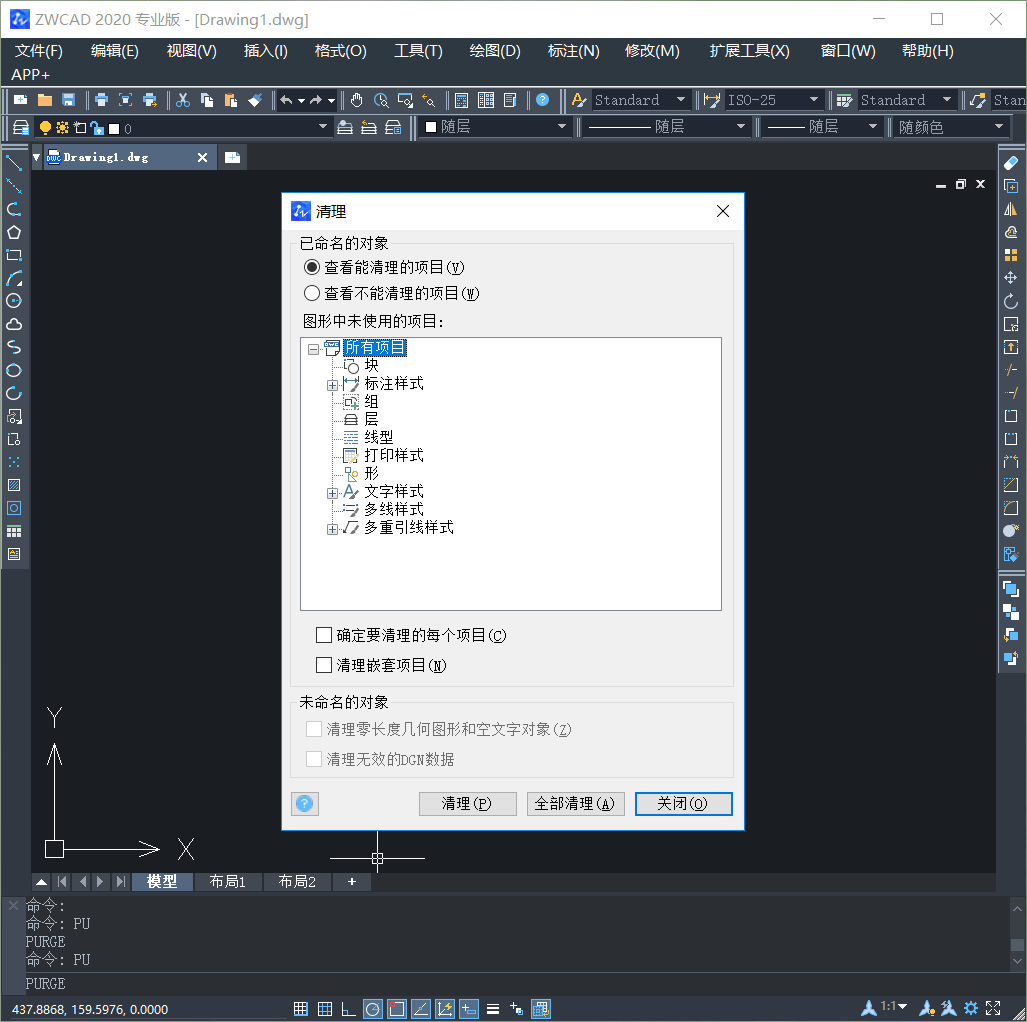Expand the 标注样式 tree node
The width and height of the screenshot is (1027, 1022).
332,384
